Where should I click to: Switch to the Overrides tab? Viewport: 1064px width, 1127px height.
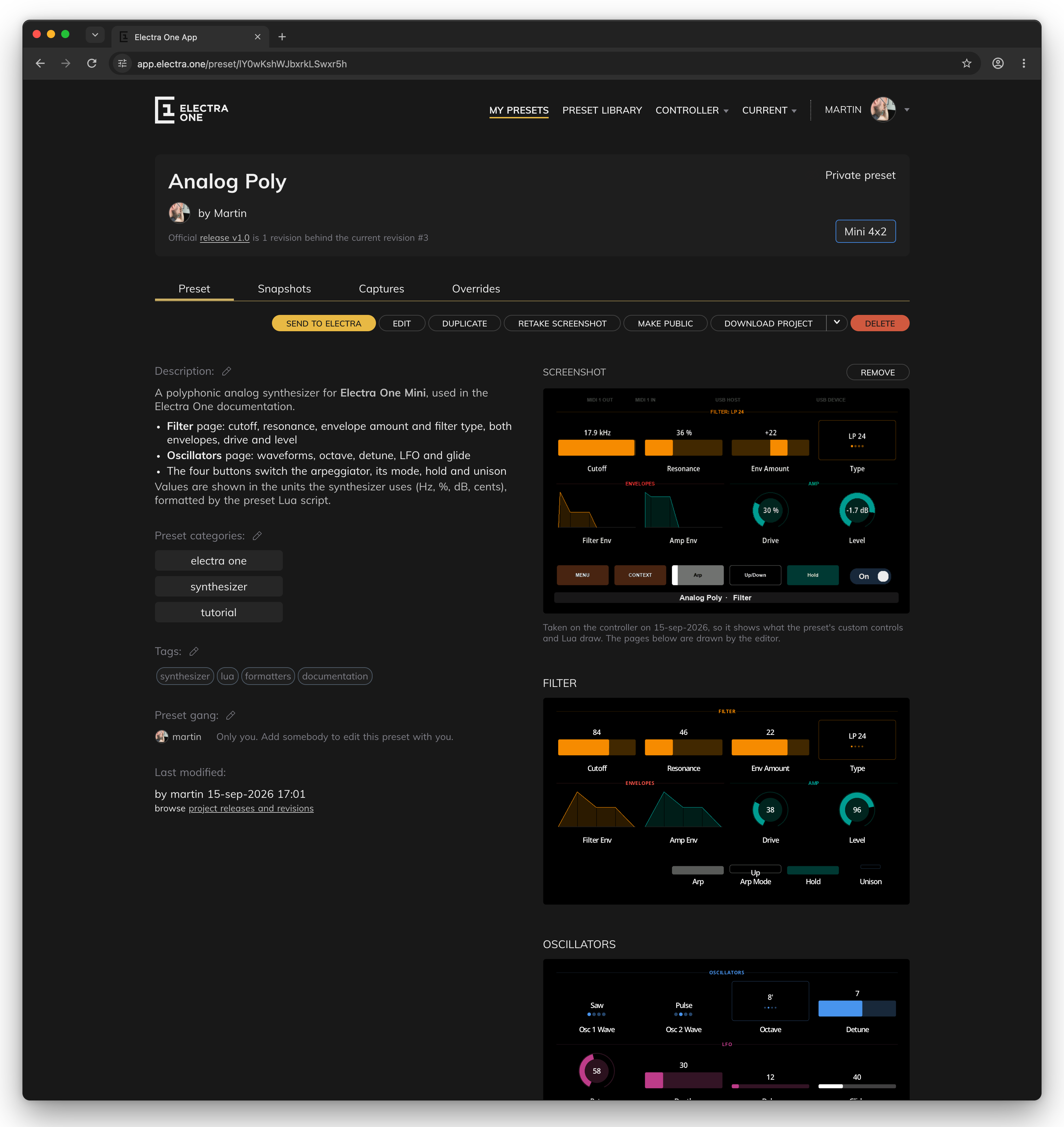click(x=476, y=289)
